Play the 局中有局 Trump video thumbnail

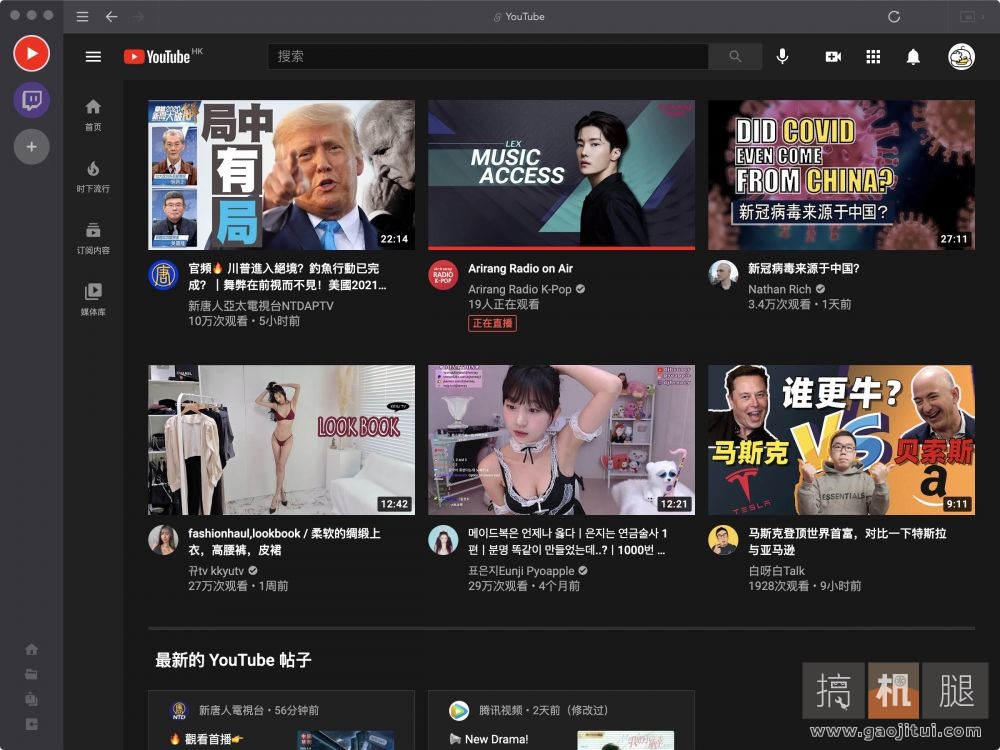point(281,175)
